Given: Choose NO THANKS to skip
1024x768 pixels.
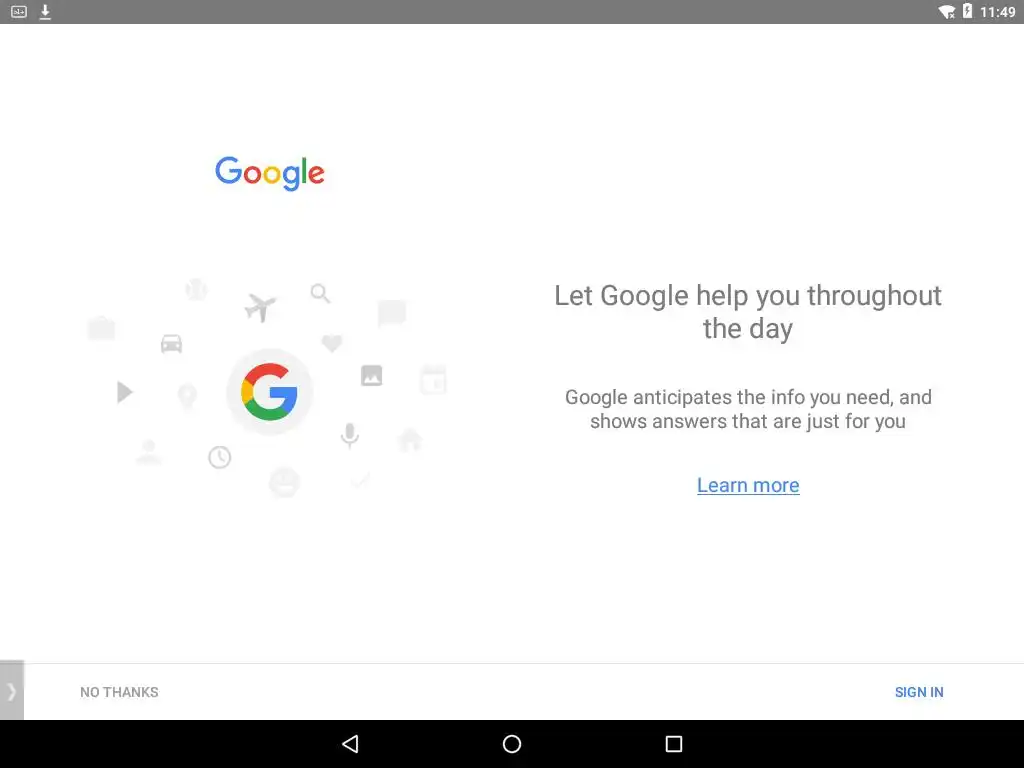Looking at the screenshot, I should [119, 692].
